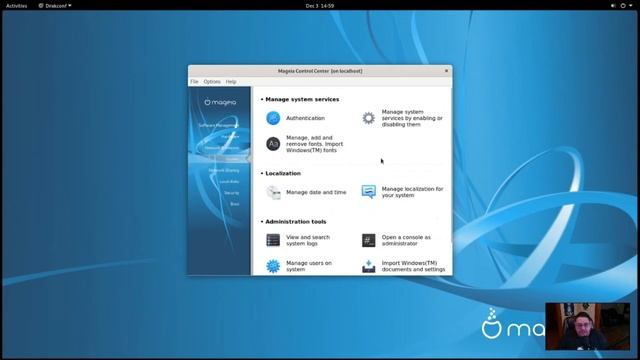Open the Authentication tool icon
The width and height of the screenshot is (640, 360).
coord(273,118)
